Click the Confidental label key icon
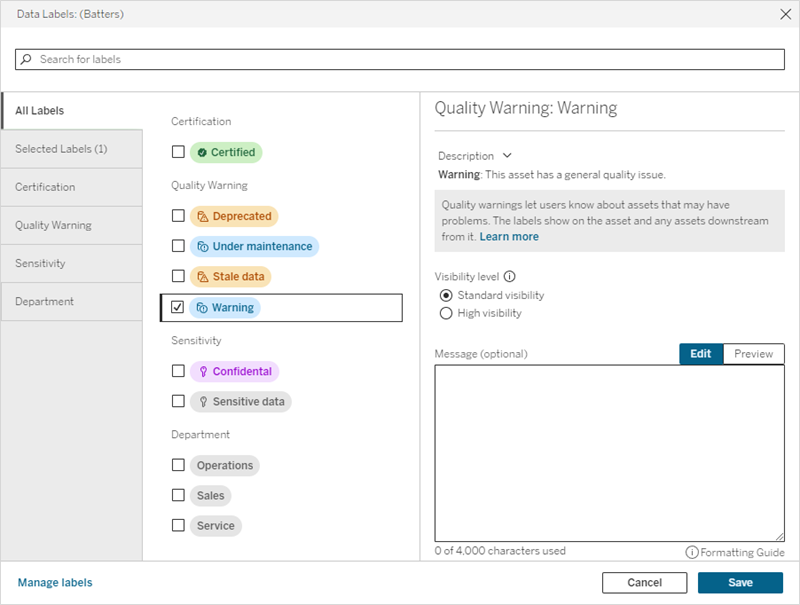This screenshot has height=605, width=800. click(x=203, y=371)
